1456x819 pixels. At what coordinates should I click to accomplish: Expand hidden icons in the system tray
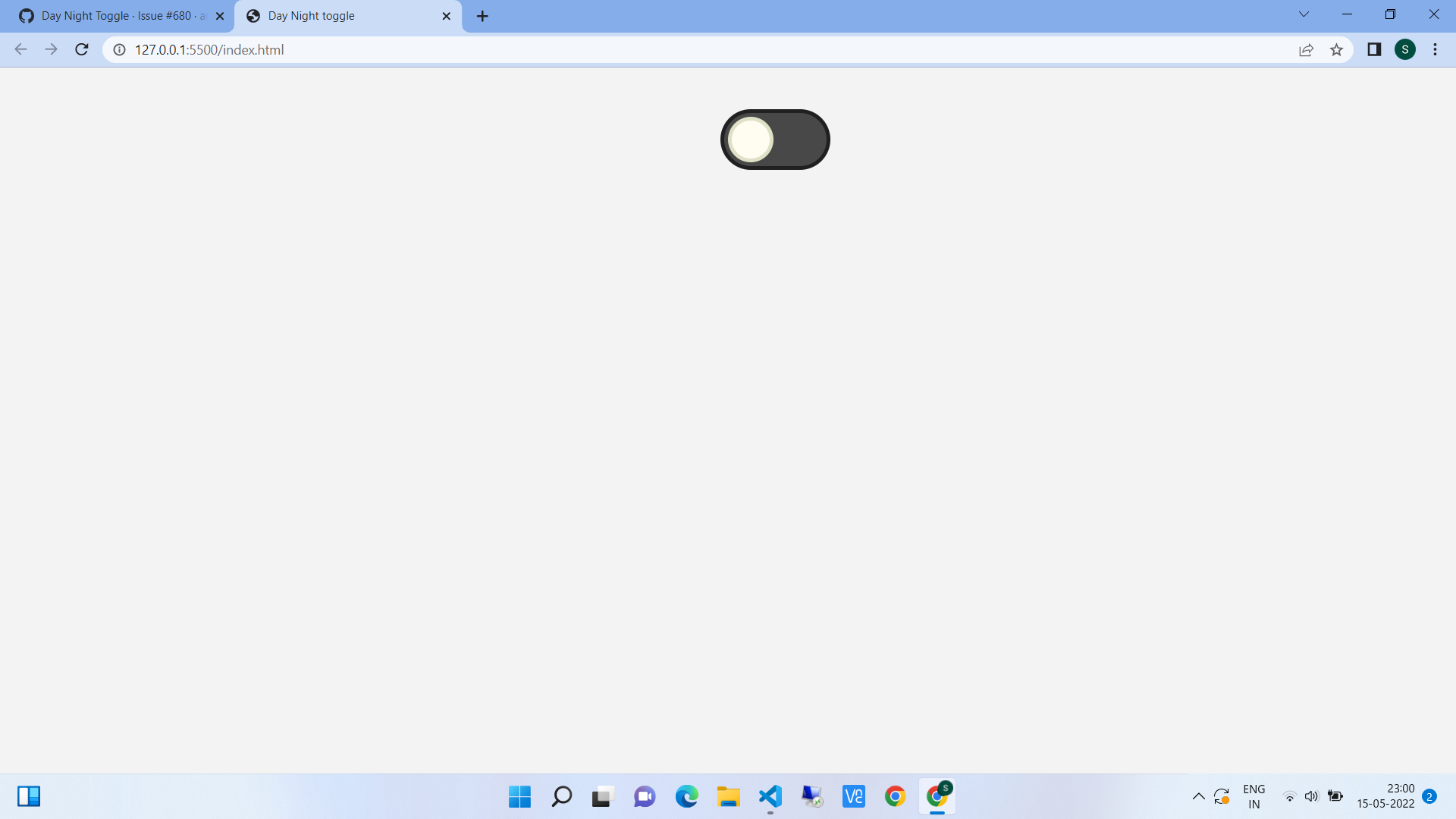coord(1199,796)
